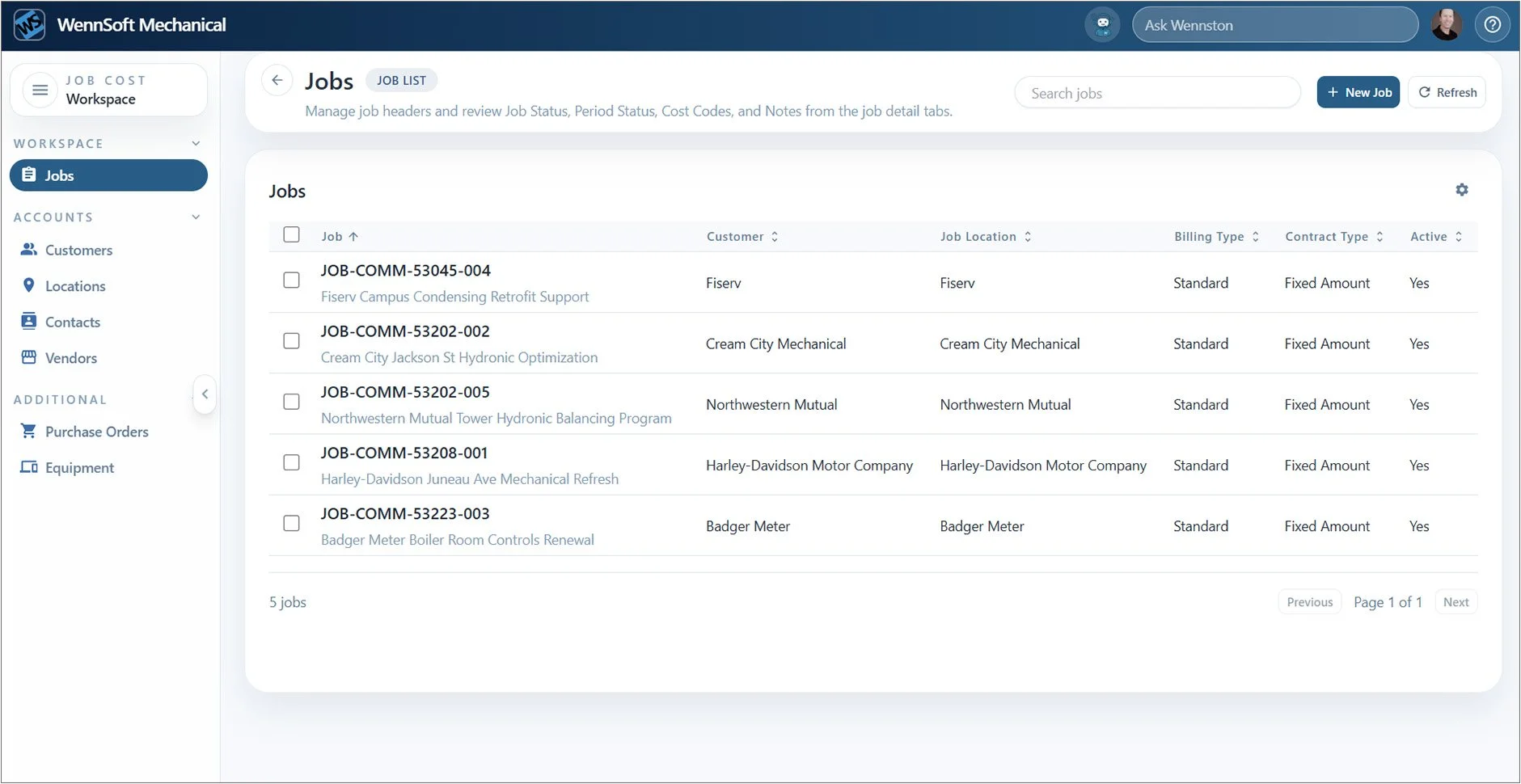
Task: Open the user profile avatar
Action: coord(1446,25)
